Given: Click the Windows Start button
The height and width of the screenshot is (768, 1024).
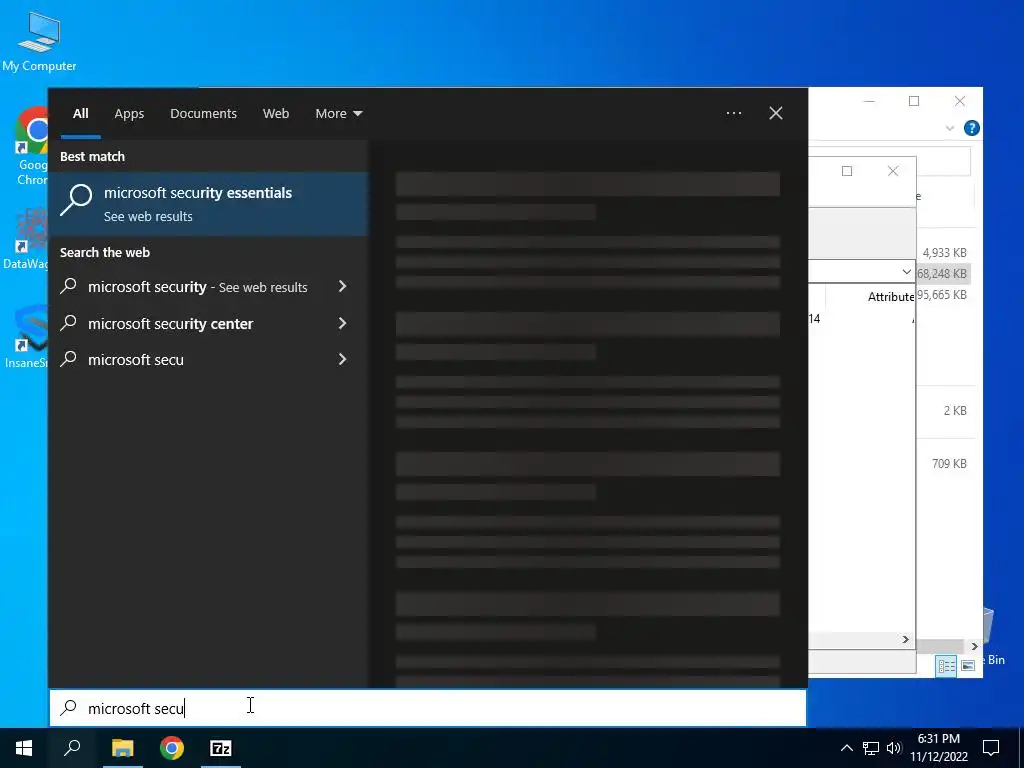Looking at the screenshot, I should point(24,748).
